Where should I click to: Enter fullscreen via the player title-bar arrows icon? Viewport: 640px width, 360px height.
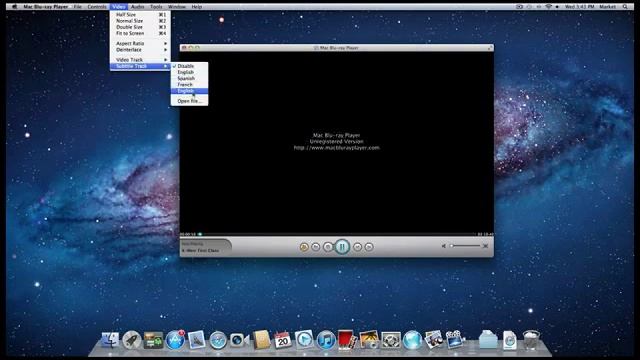coord(490,48)
